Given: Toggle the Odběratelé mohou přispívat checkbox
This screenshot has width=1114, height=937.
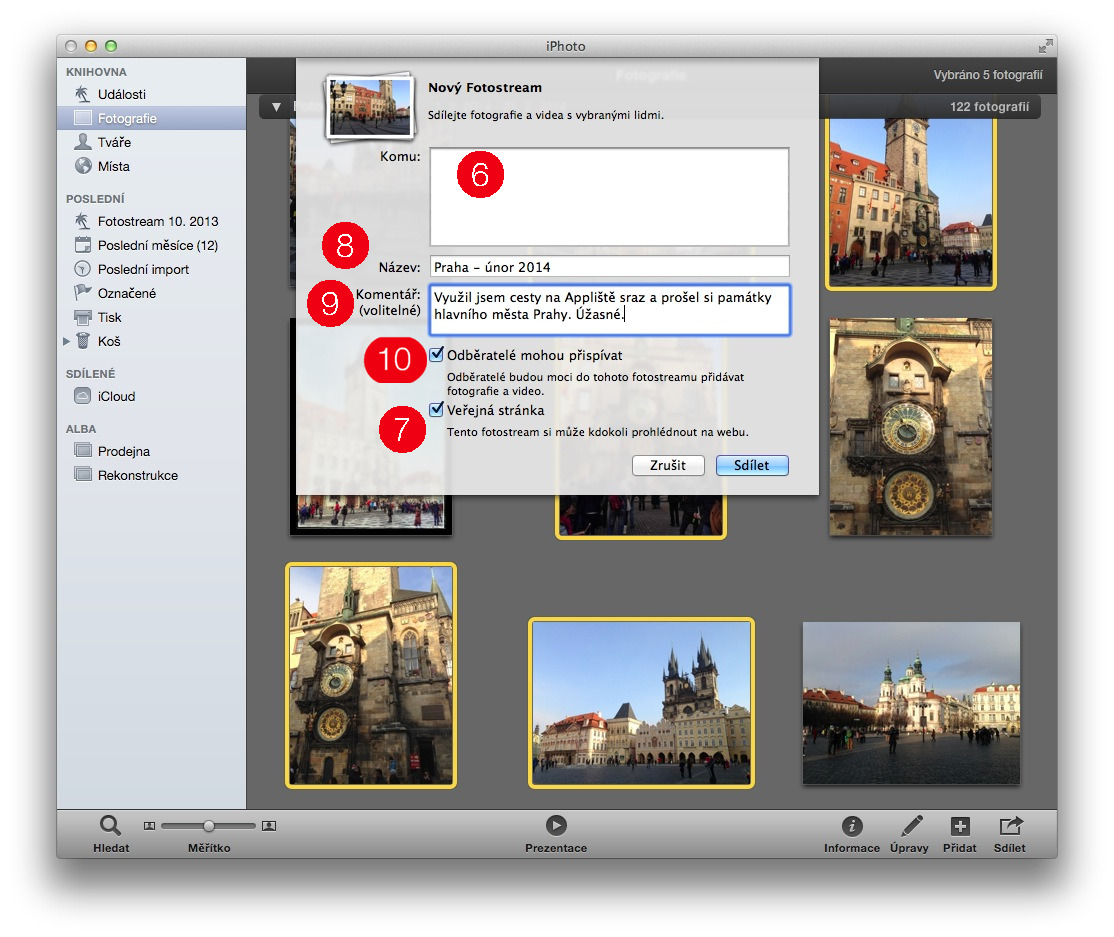Looking at the screenshot, I should pos(437,355).
